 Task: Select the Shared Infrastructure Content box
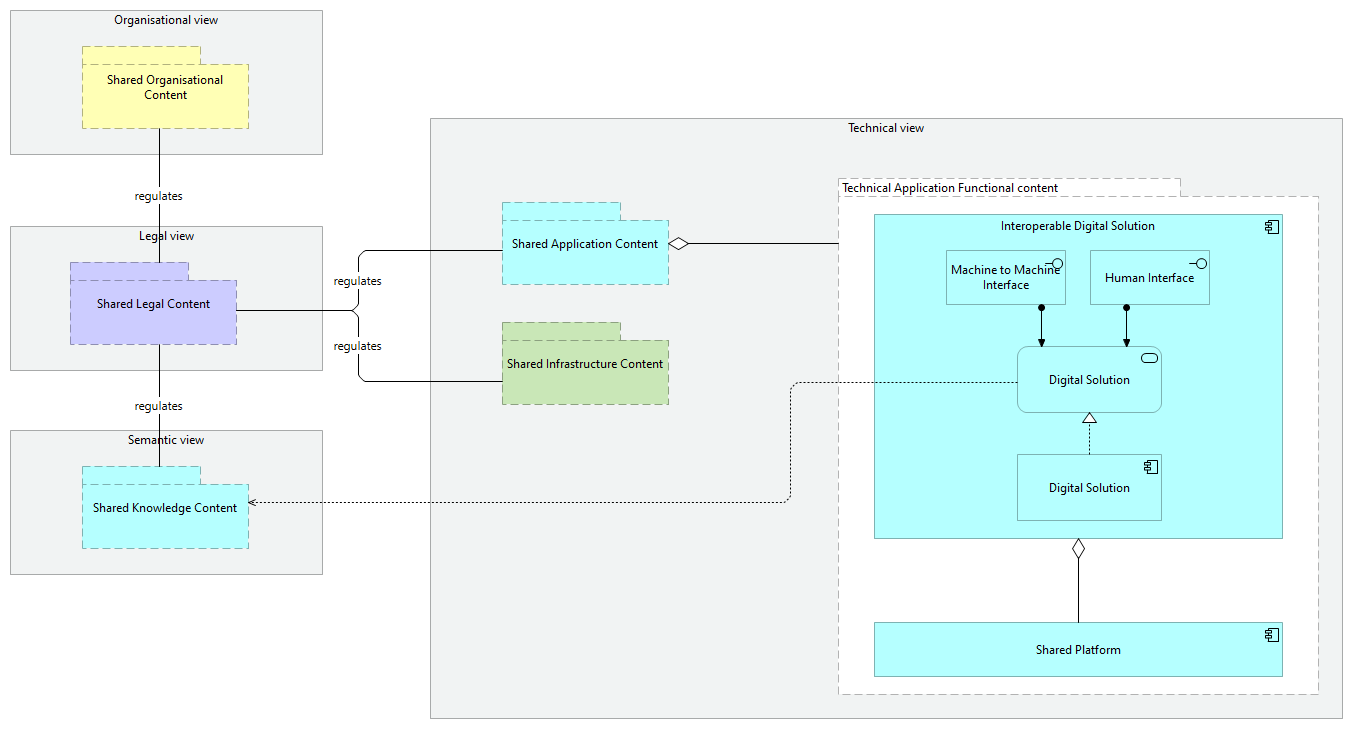[585, 364]
